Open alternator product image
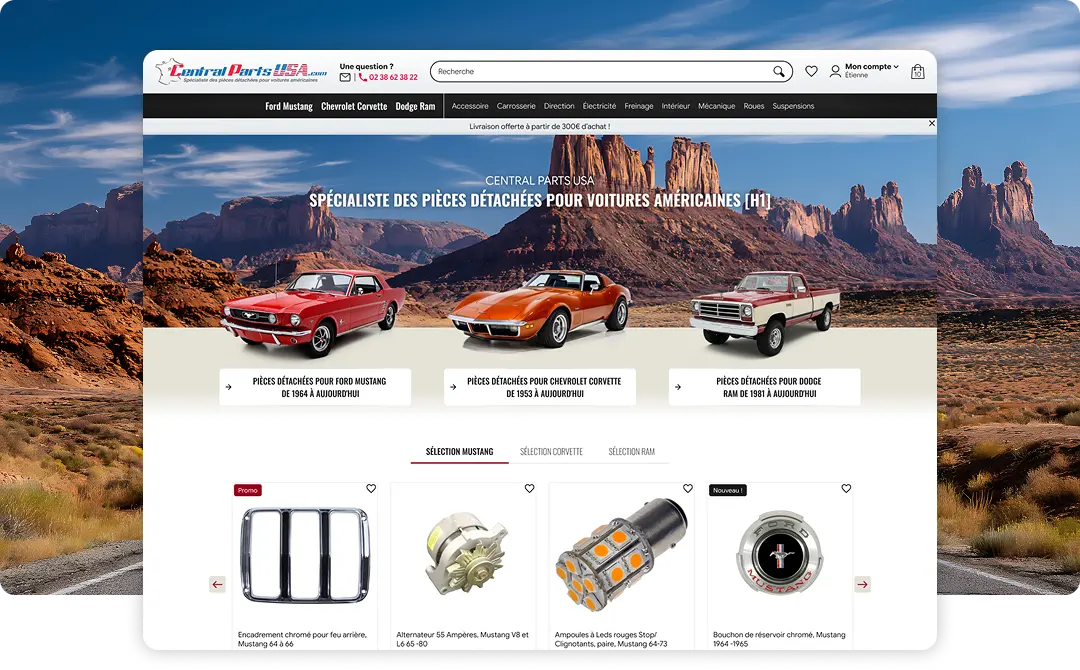1080x670 pixels. pyautogui.click(x=465, y=553)
